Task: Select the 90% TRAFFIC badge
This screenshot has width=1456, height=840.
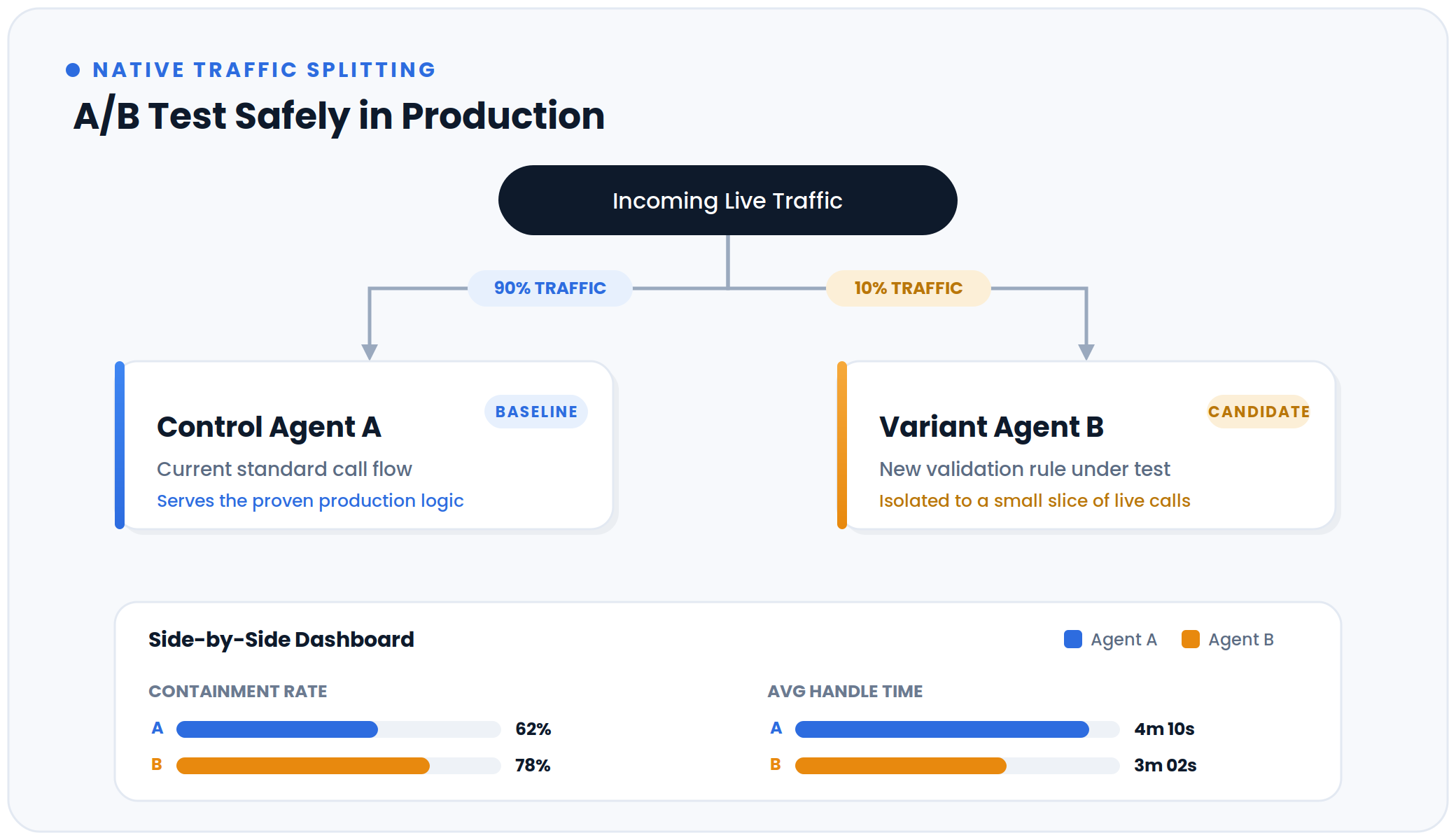Action: (x=549, y=288)
